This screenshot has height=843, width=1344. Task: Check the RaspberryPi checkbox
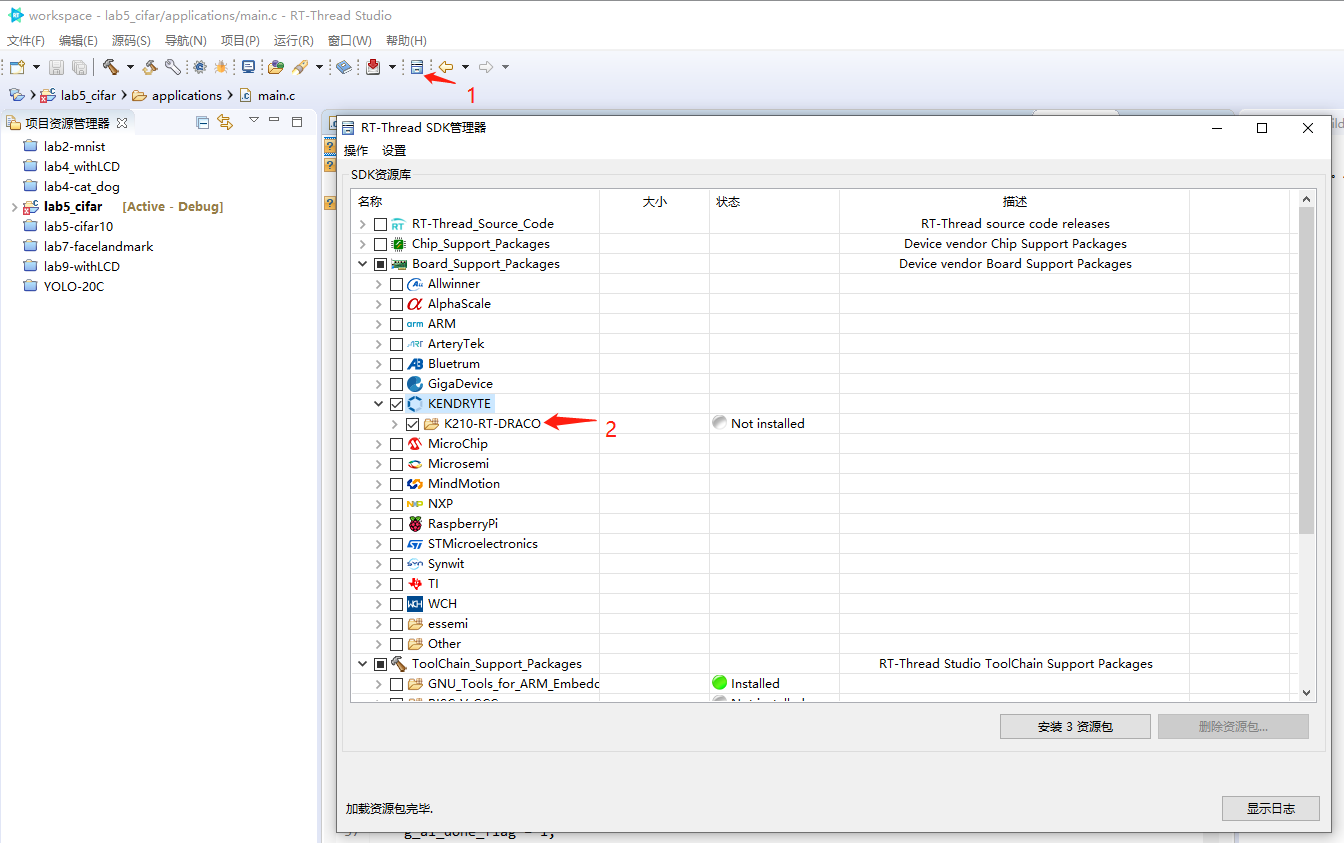pyautogui.click(x=396, y=524)
